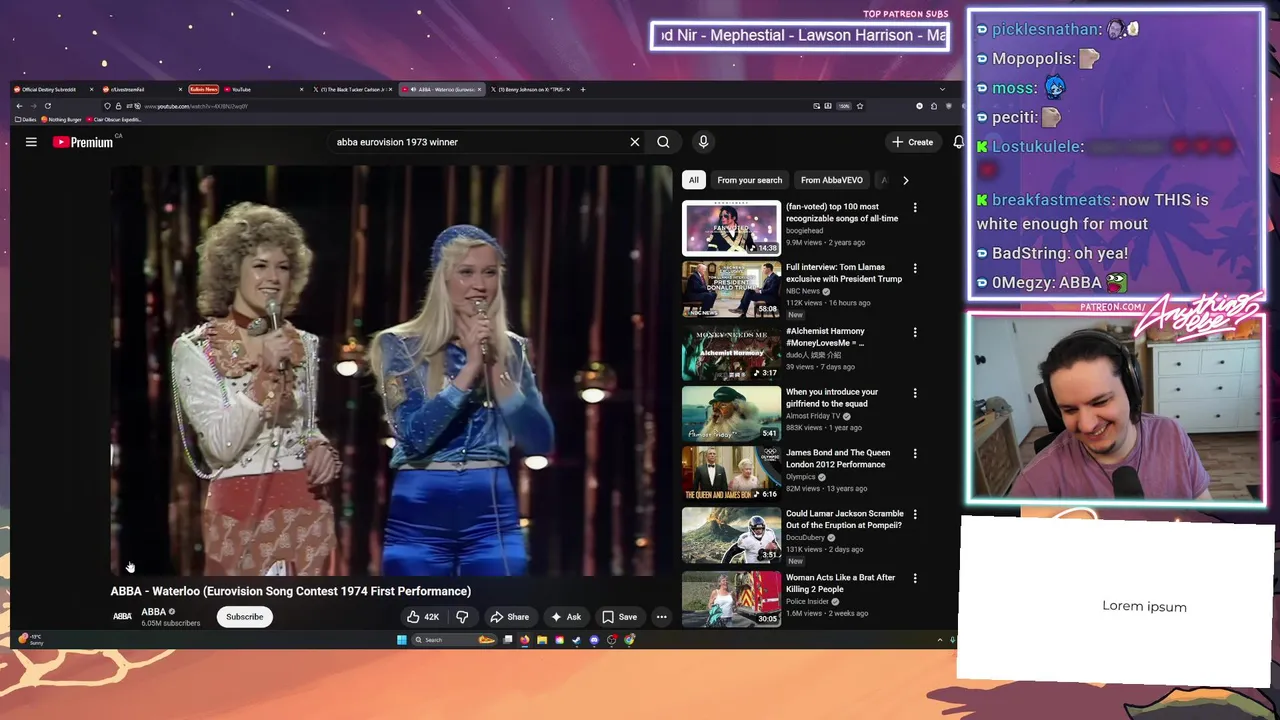Share the ABBA Waterloo video
Viewport: 1280px width, 720px height.
coord(509,617)
